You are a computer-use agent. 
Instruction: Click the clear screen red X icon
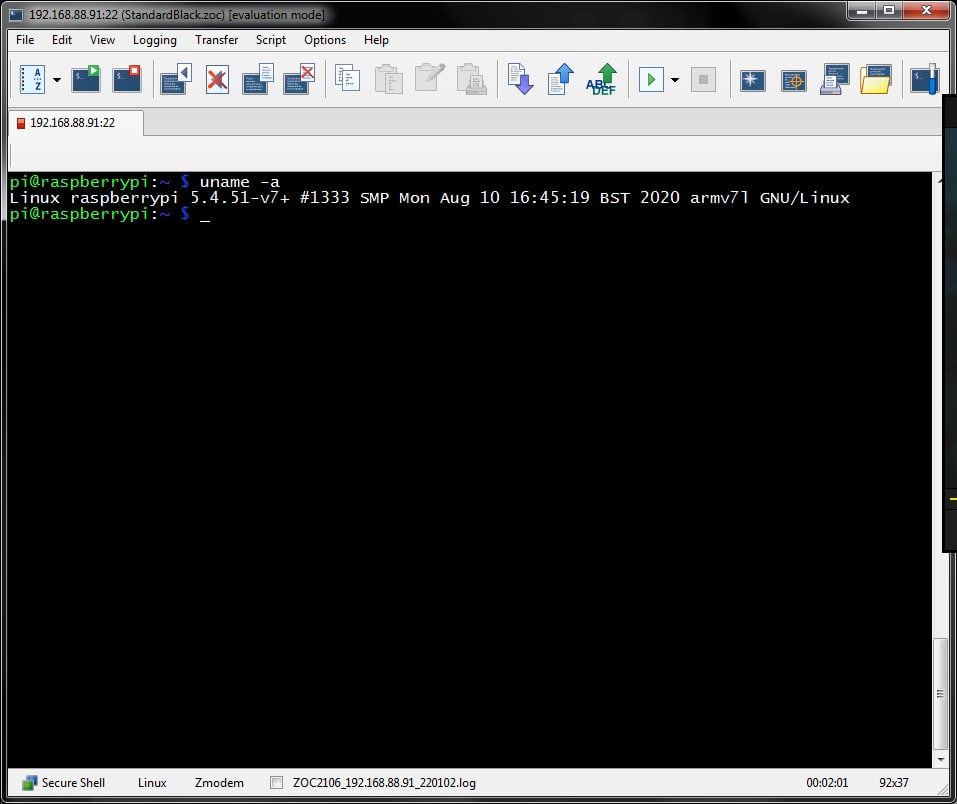(217, 80)
